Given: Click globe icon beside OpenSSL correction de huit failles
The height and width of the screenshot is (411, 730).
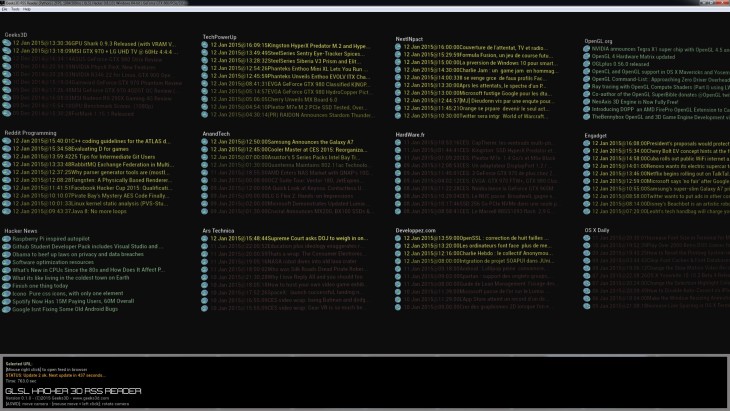Looking at the screenshot, I should (398, 238).
